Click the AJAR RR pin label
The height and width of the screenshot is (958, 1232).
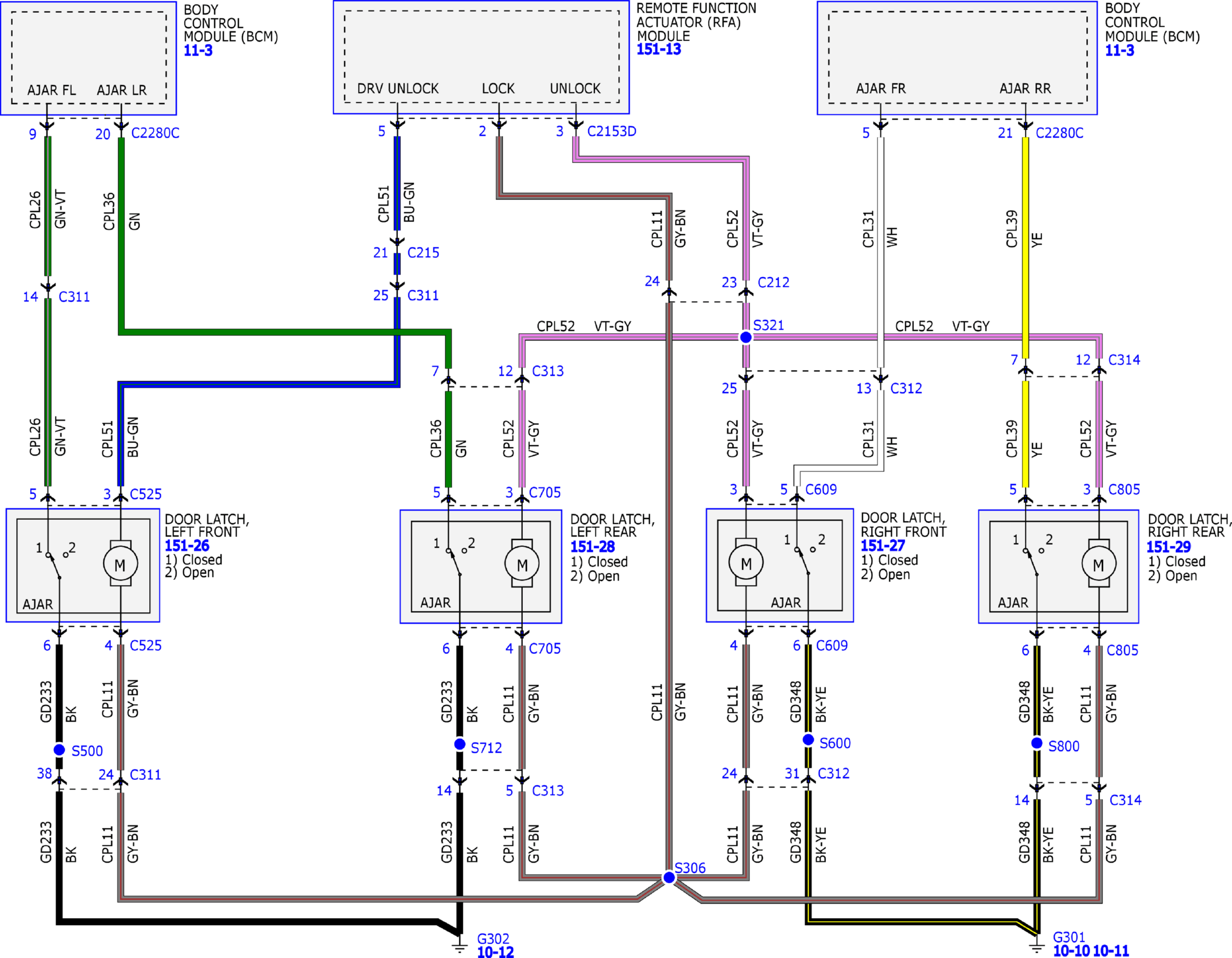tap(1025, 88)
